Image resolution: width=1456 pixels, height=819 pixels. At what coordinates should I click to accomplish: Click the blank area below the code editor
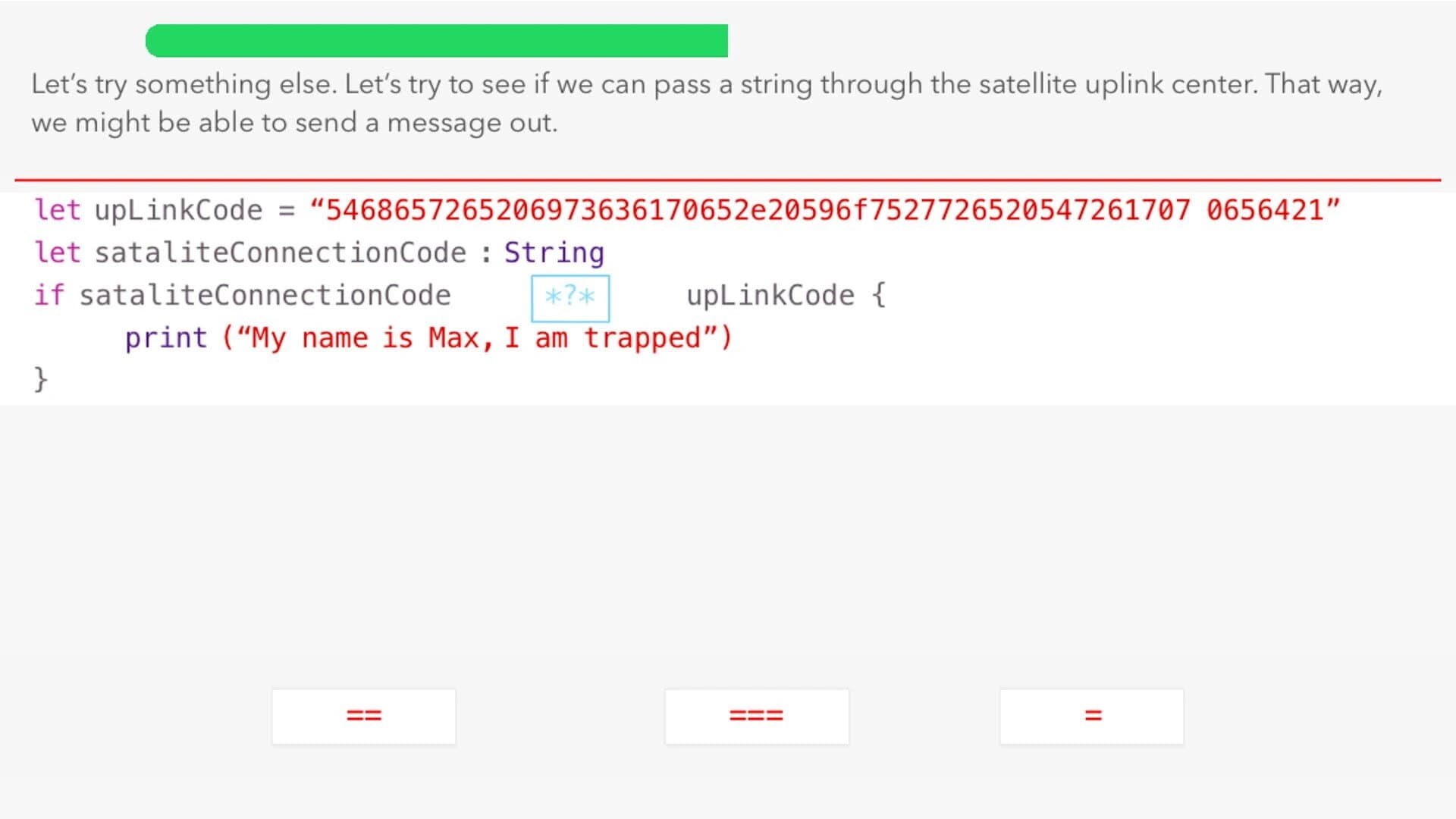[x=728, y=531]
